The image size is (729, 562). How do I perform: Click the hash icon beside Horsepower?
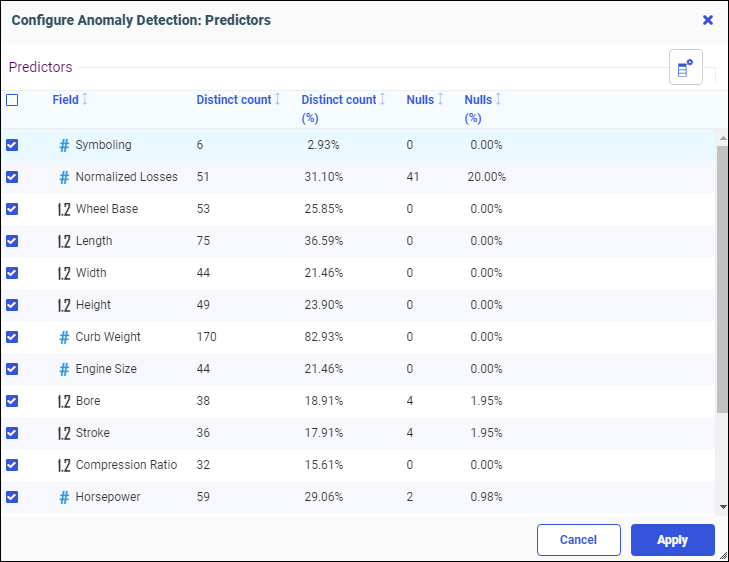(64, 497)
